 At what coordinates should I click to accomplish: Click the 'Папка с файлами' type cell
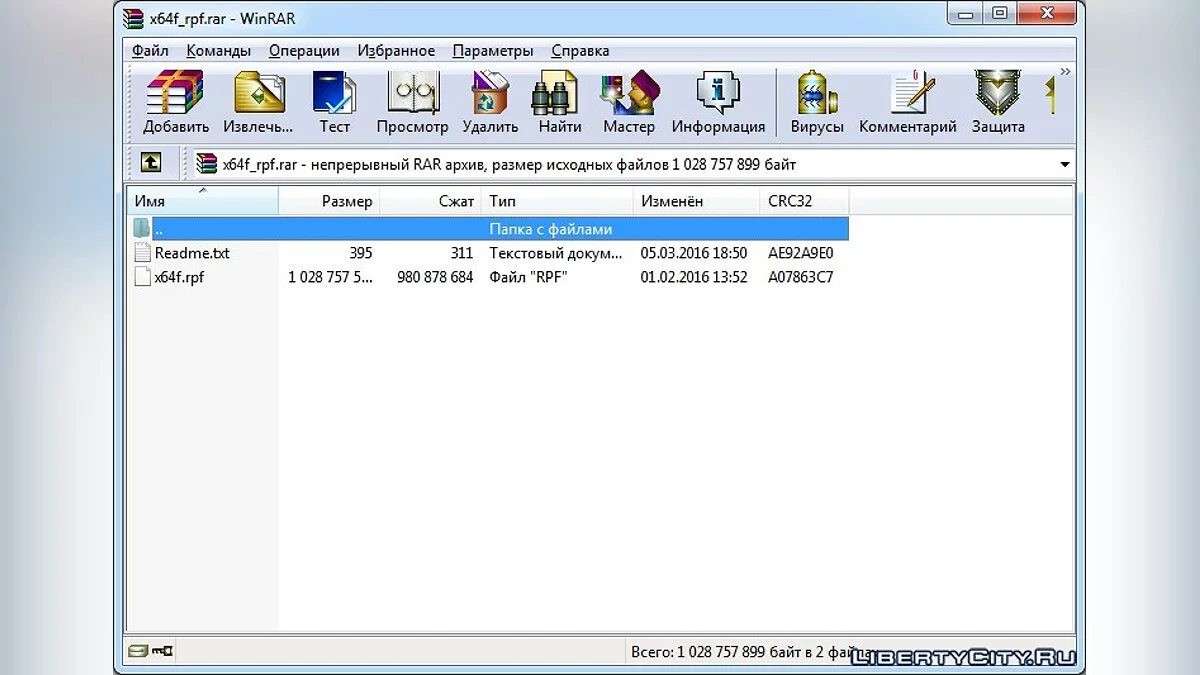(x=551, y=229)
